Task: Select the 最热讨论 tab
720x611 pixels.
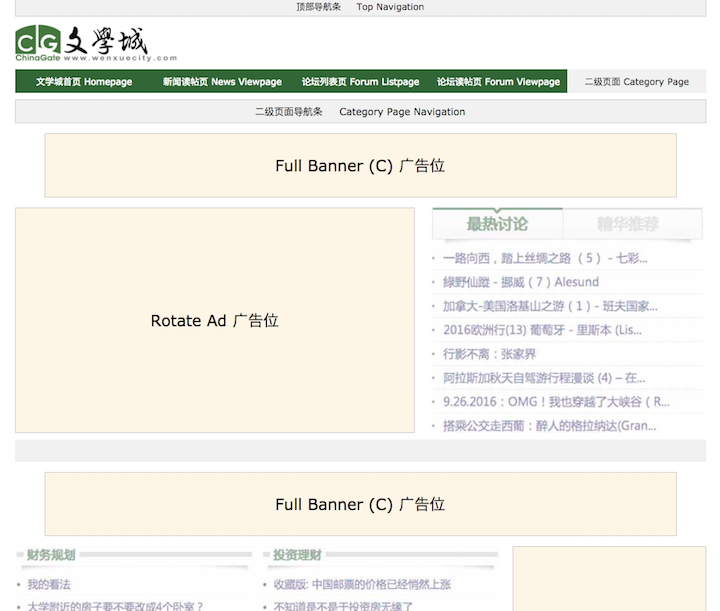Action: coord(497,224)
